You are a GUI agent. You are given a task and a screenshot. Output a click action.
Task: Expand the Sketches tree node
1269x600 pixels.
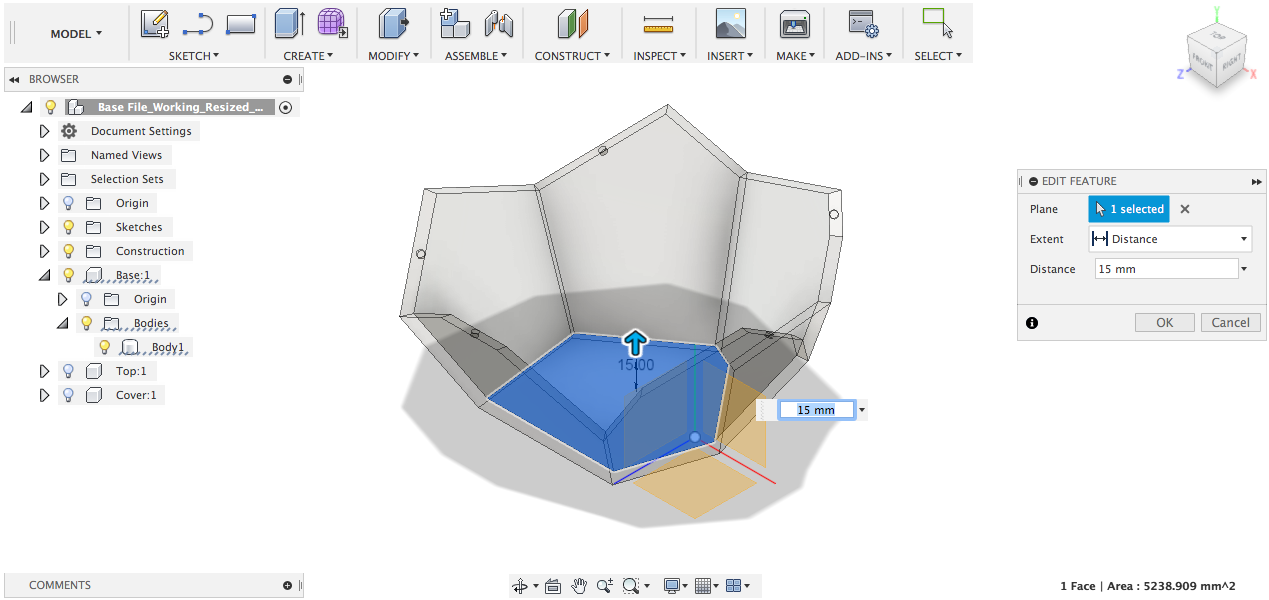coord(44,227)
